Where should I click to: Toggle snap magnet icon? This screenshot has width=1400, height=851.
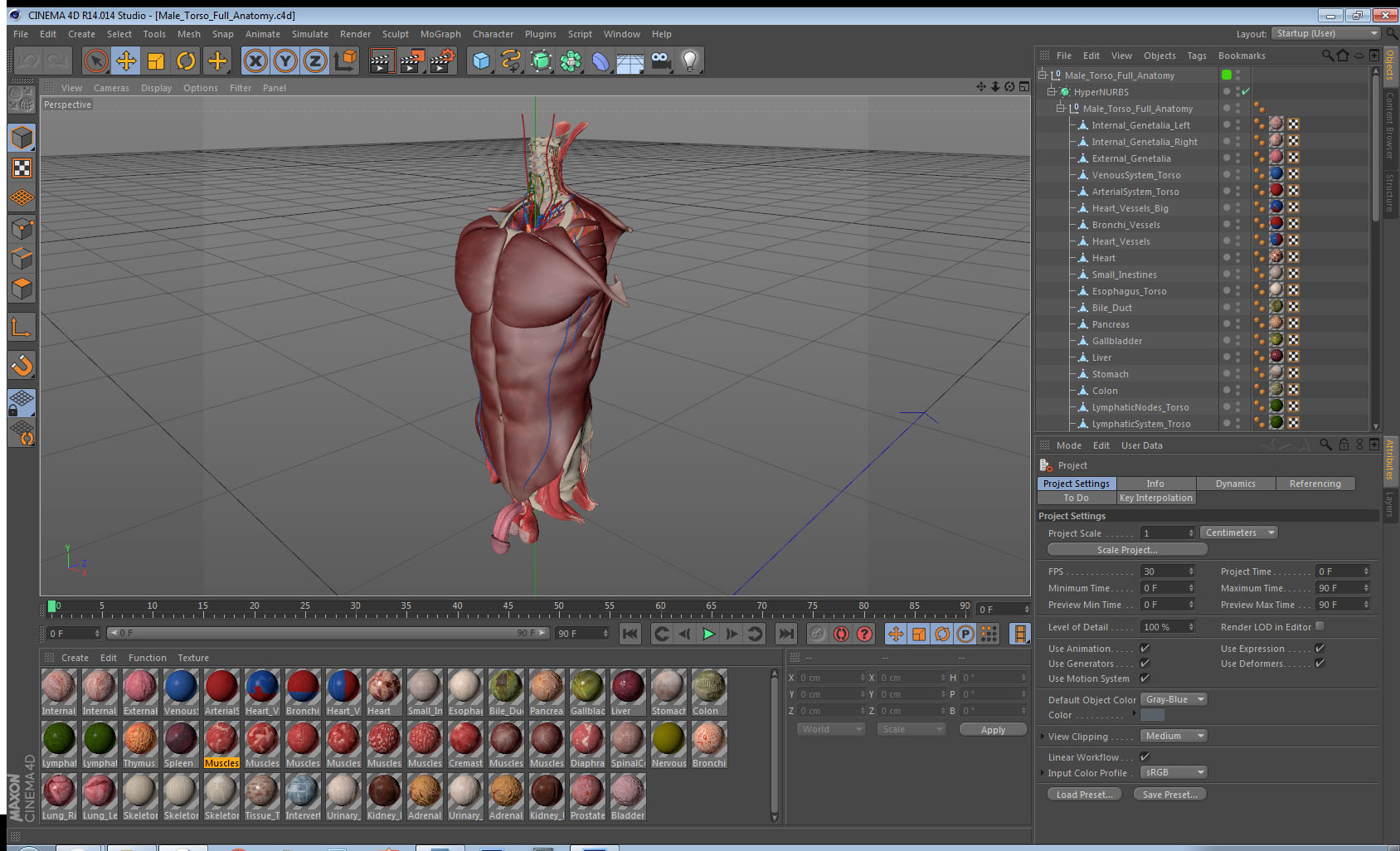[x=22, y=365]
